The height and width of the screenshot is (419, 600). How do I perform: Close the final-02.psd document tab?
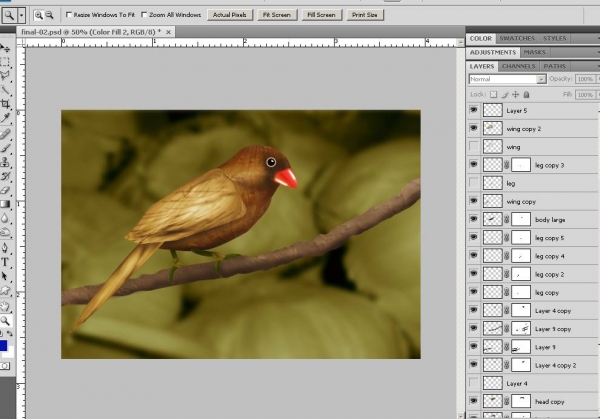point(168,32)
